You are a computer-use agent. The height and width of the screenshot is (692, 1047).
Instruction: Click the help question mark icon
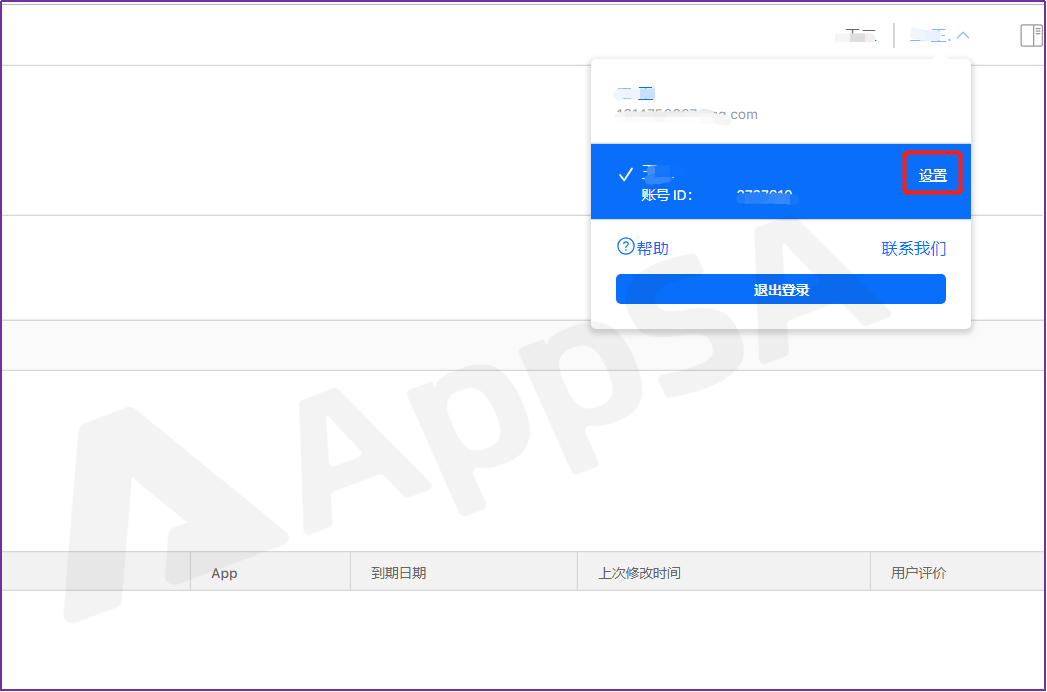(x=625, y=246)
